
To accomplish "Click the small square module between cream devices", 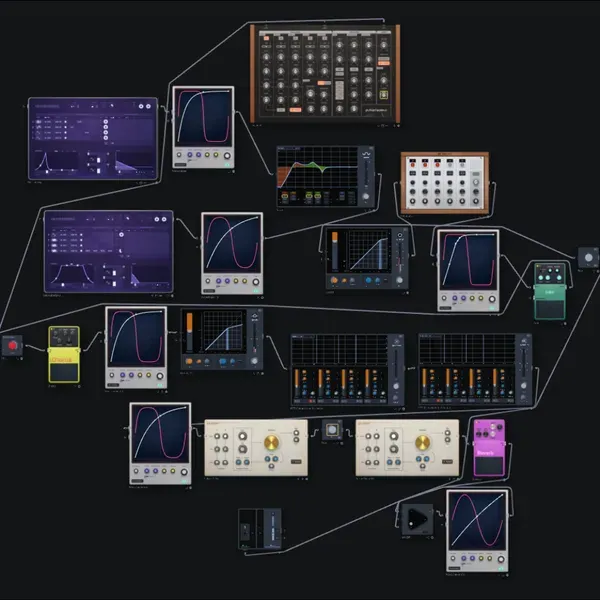I will click(332, 430).
